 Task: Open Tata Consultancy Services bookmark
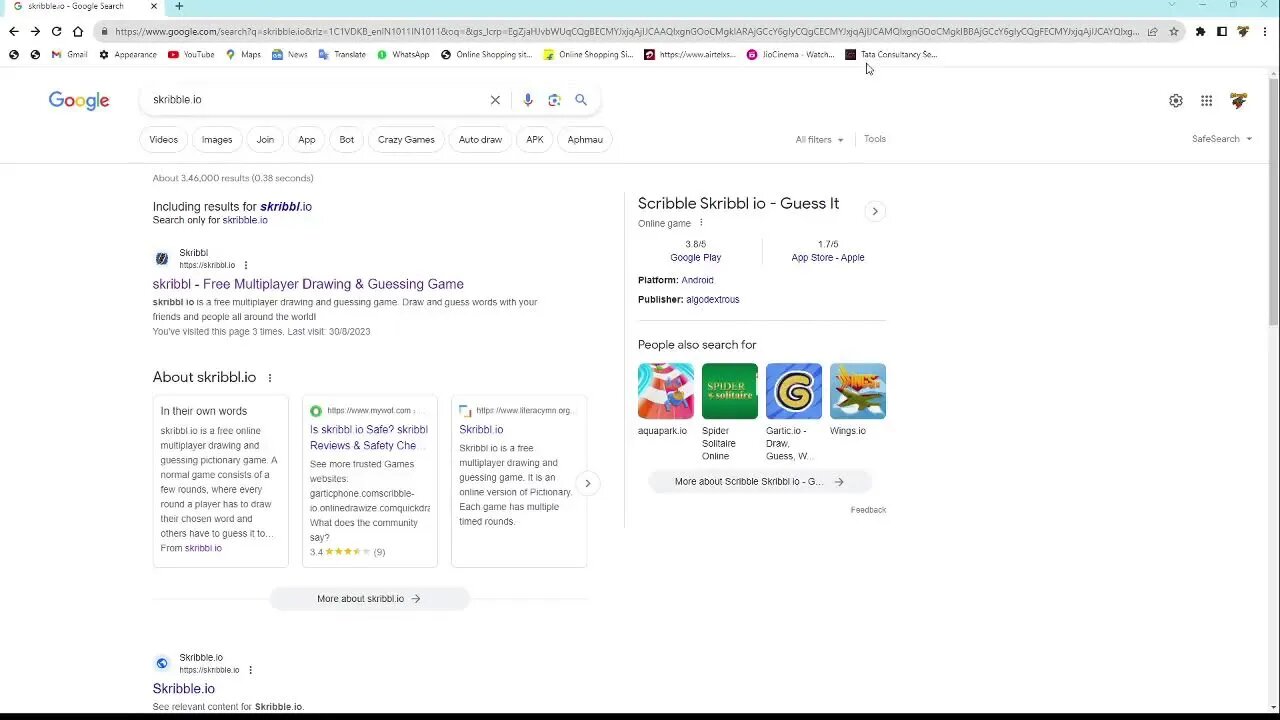[x=891, y=54]
